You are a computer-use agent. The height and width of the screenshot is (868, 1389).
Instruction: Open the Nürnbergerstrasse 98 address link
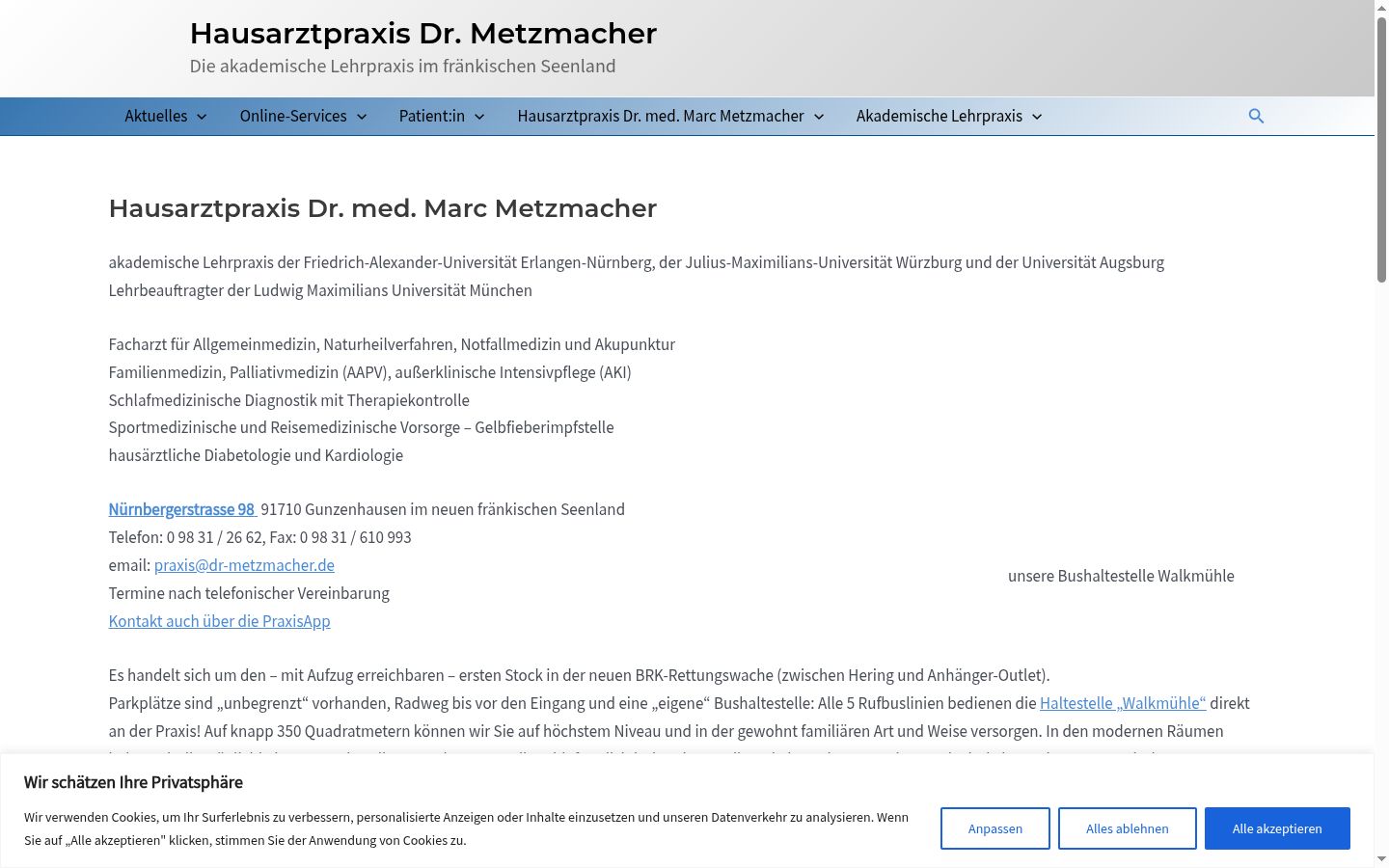[x=182, y=509]
